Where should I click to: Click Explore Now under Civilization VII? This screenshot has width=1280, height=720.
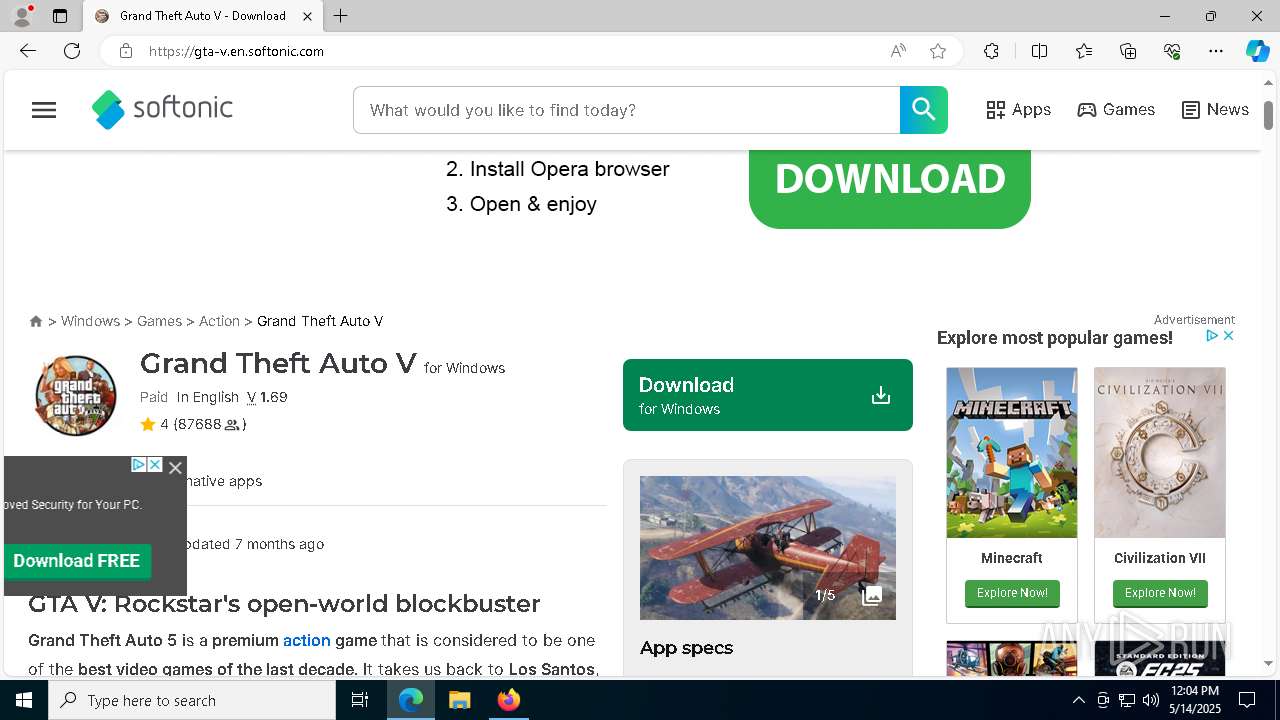click(x=1160, y=593)
